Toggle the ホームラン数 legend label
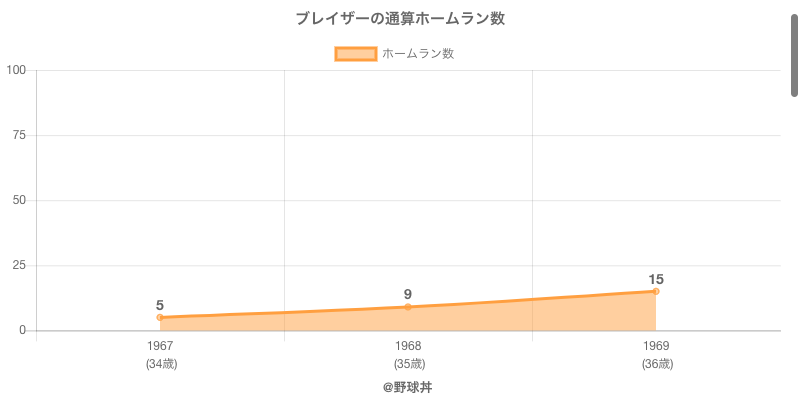 click(418, 54)
